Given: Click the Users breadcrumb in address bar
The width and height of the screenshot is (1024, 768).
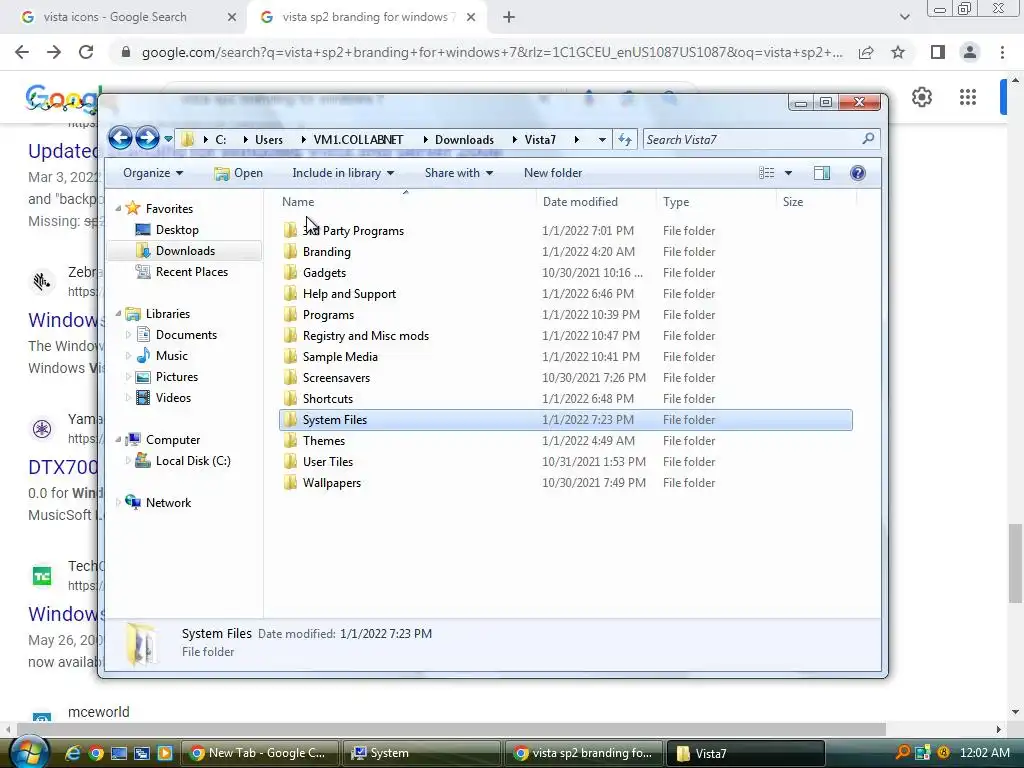Looking at the screenshot, I should (268, 140).
